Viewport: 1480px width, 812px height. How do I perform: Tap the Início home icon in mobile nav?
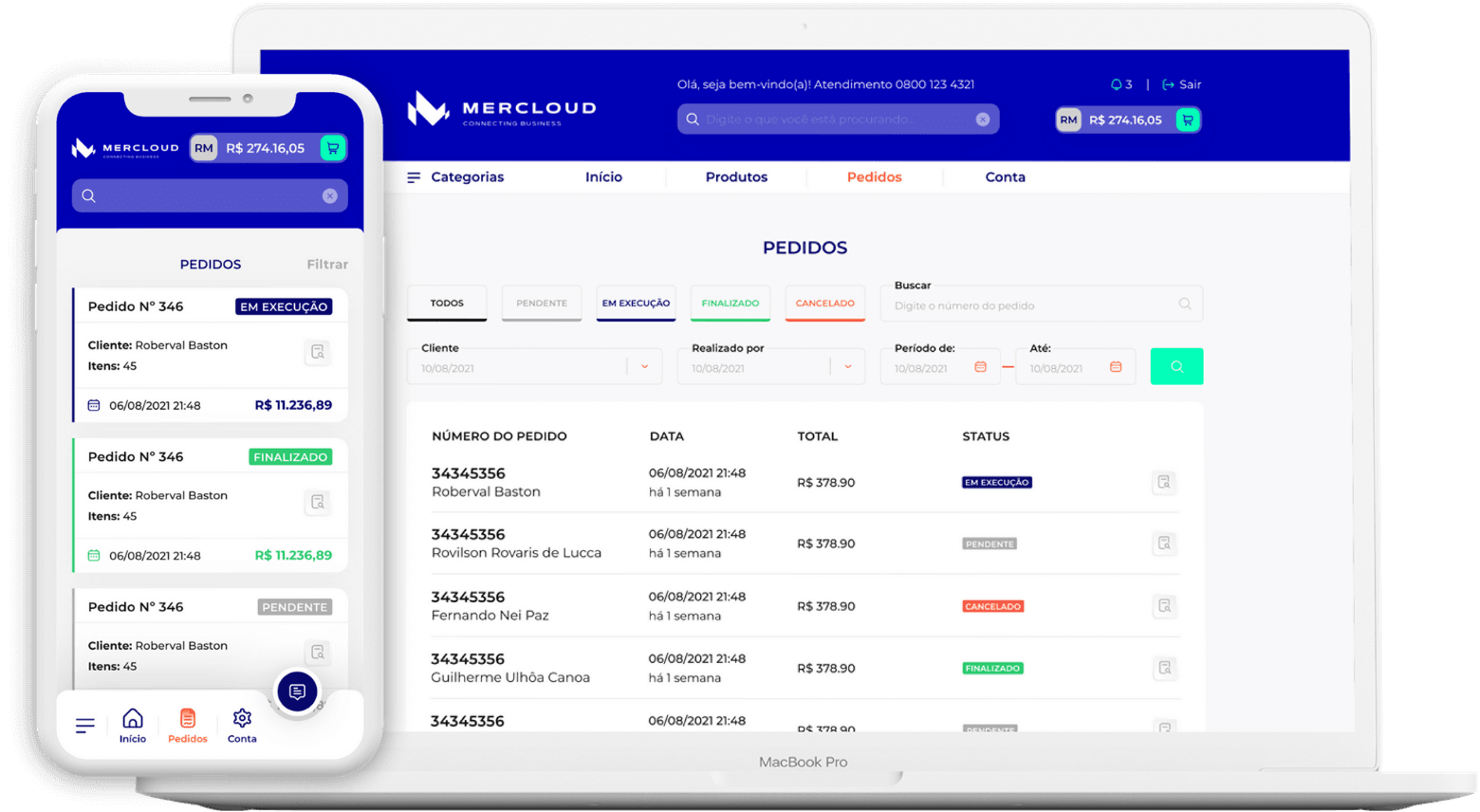click(133, 719)
